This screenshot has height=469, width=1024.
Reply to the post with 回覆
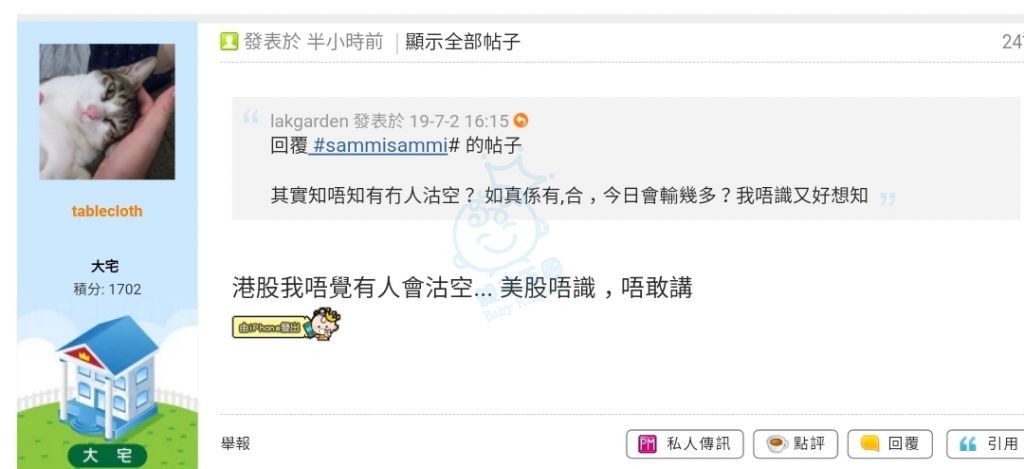coord(890,445)
